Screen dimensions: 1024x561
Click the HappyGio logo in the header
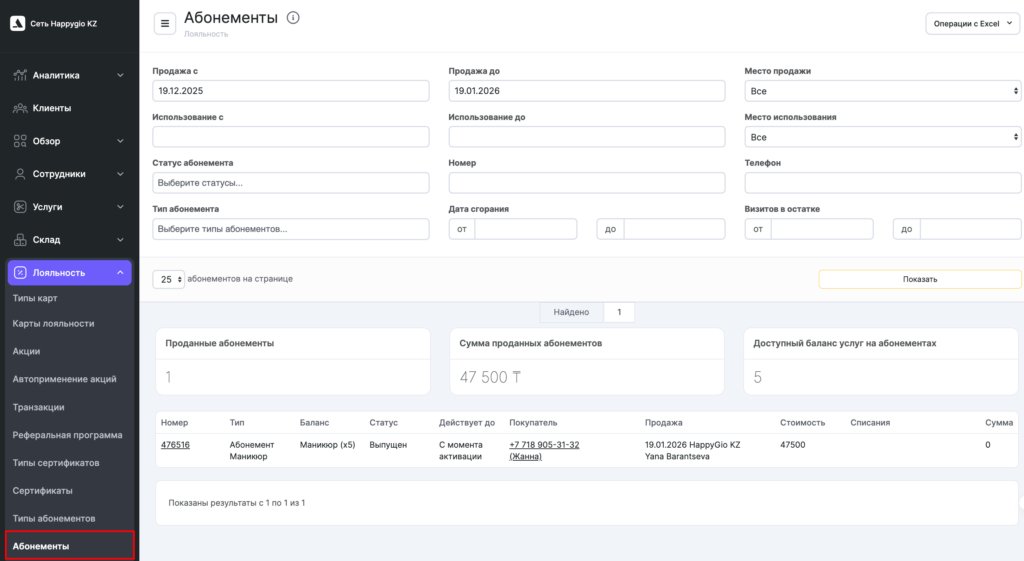(x=18, y=23)
